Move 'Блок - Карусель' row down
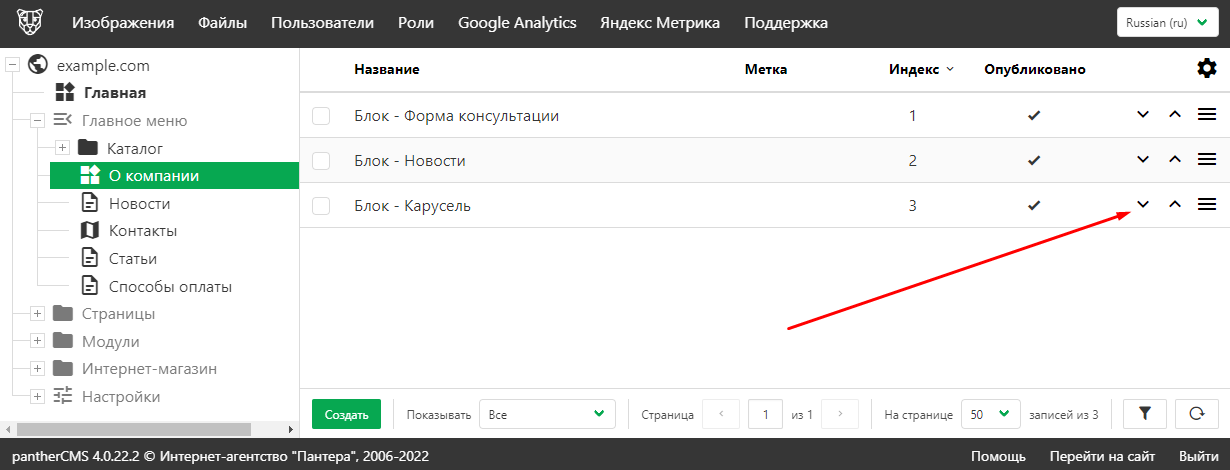Image resolution: width=1230 pixels, height=470 pixels. coord(1143,205)
